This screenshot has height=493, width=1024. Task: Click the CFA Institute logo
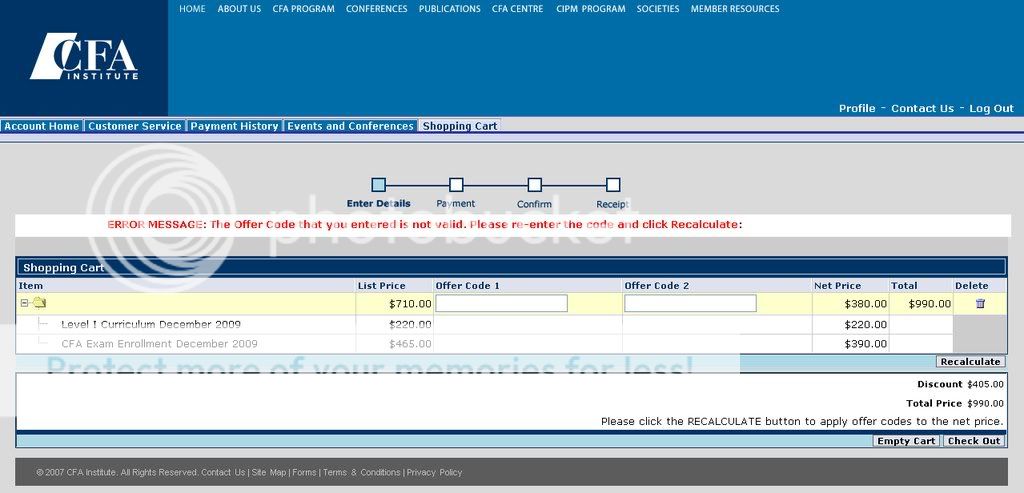click(84, 57)
